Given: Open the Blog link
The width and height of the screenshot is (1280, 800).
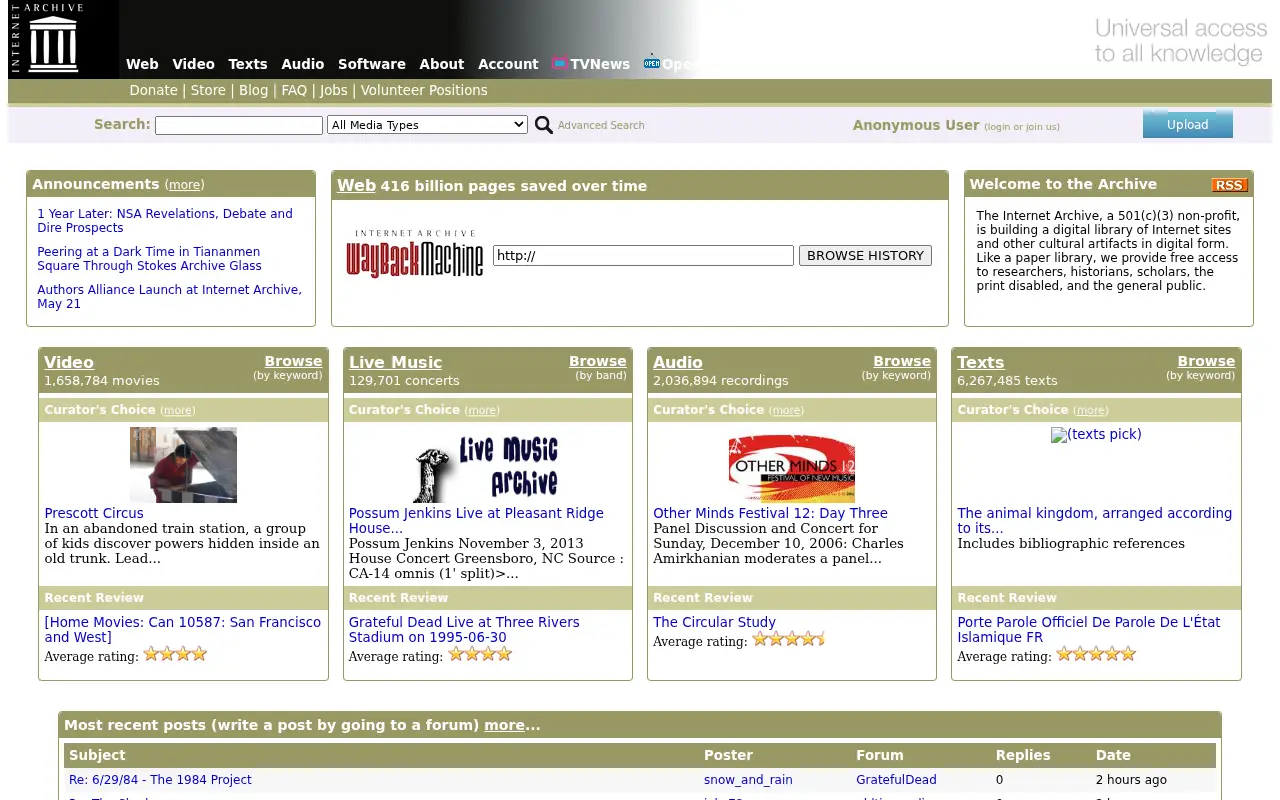Looking at the screenshot, I should pyautogui.click(x=254, y=90).
